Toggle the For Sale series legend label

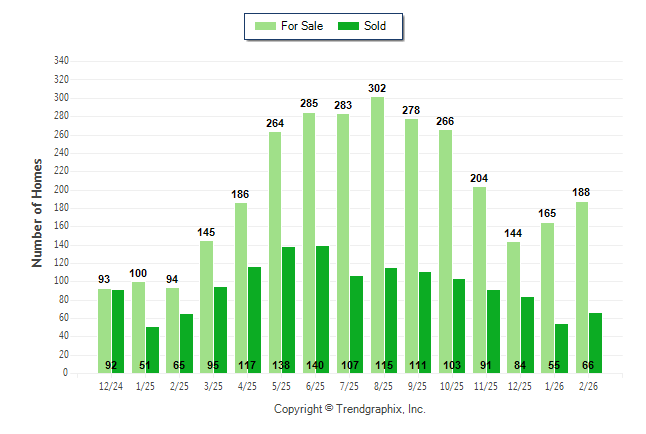tap(303, 26)
